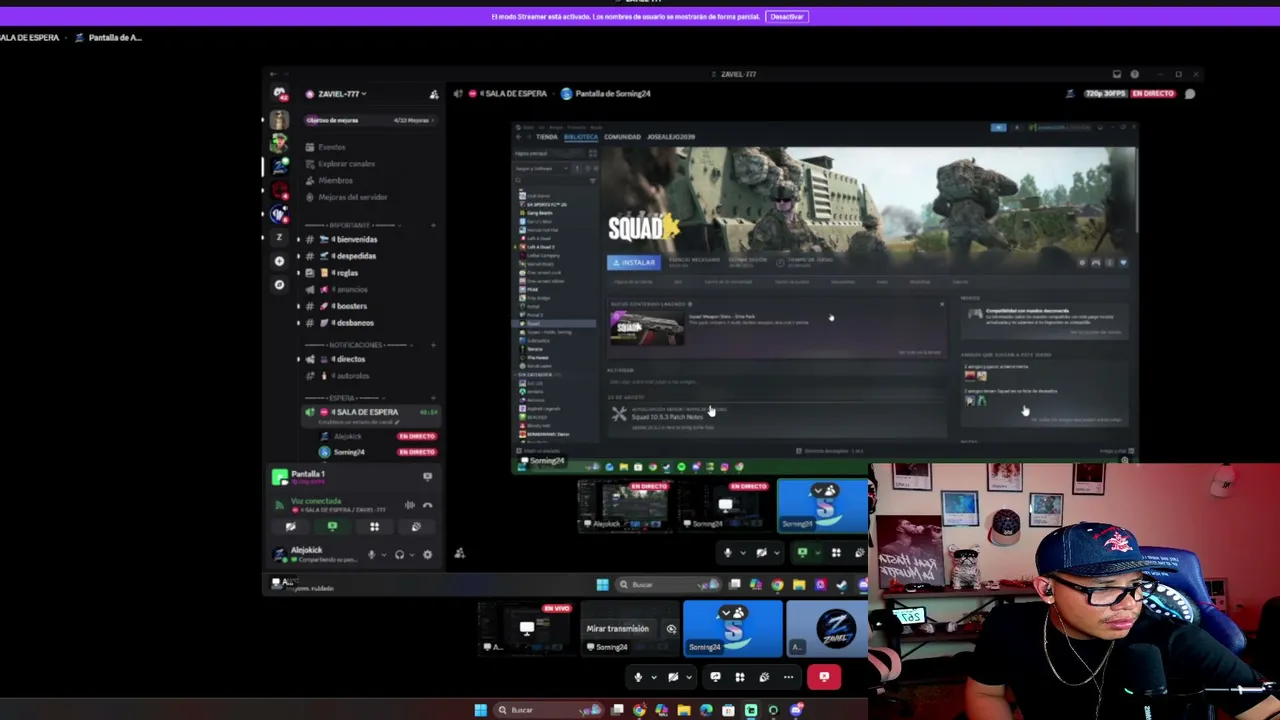Open user settings gear in Alejokick's user panel
This screenshot has width=1280, height=720.
coord(427,555)
